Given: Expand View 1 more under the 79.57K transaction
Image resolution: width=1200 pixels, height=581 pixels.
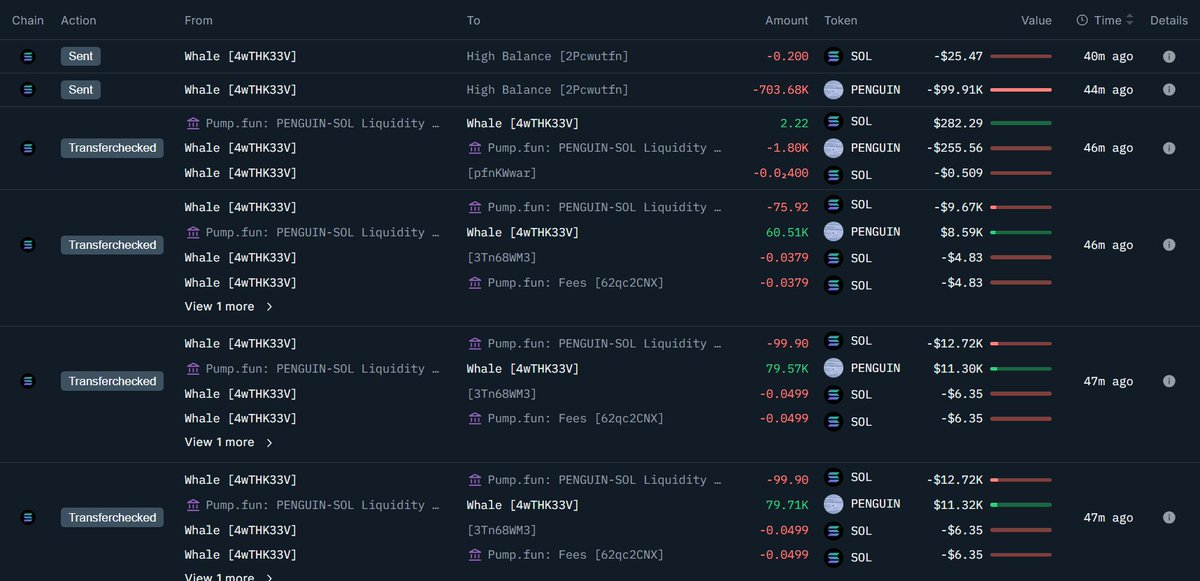Looking at the screenshot, I should pos(228,442).
